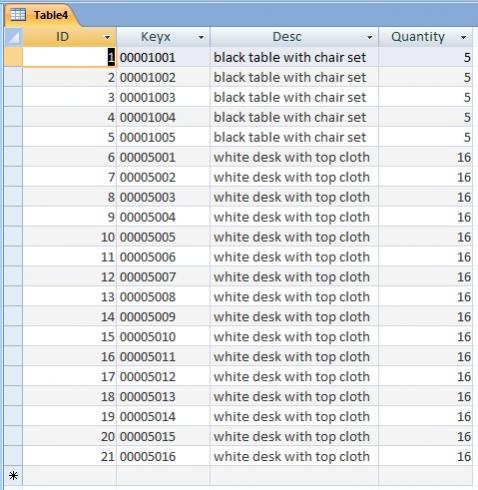Open the Quantity column dropdown arrow
The height and width of the screenshot is (490, 478).
click(464, 37)
